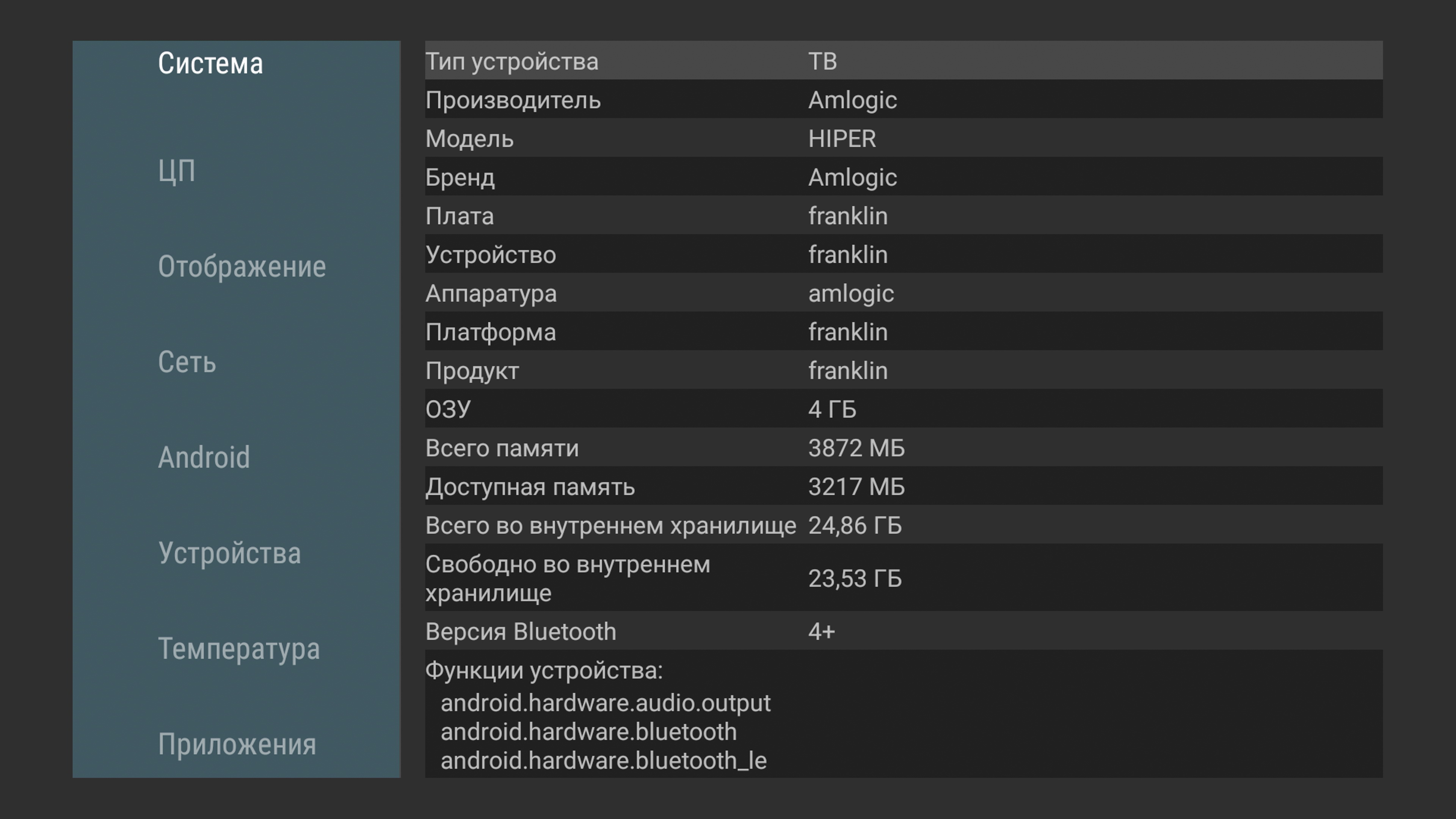Select the Система category
Screen dimensions: 1456x819
click(210, 63)
